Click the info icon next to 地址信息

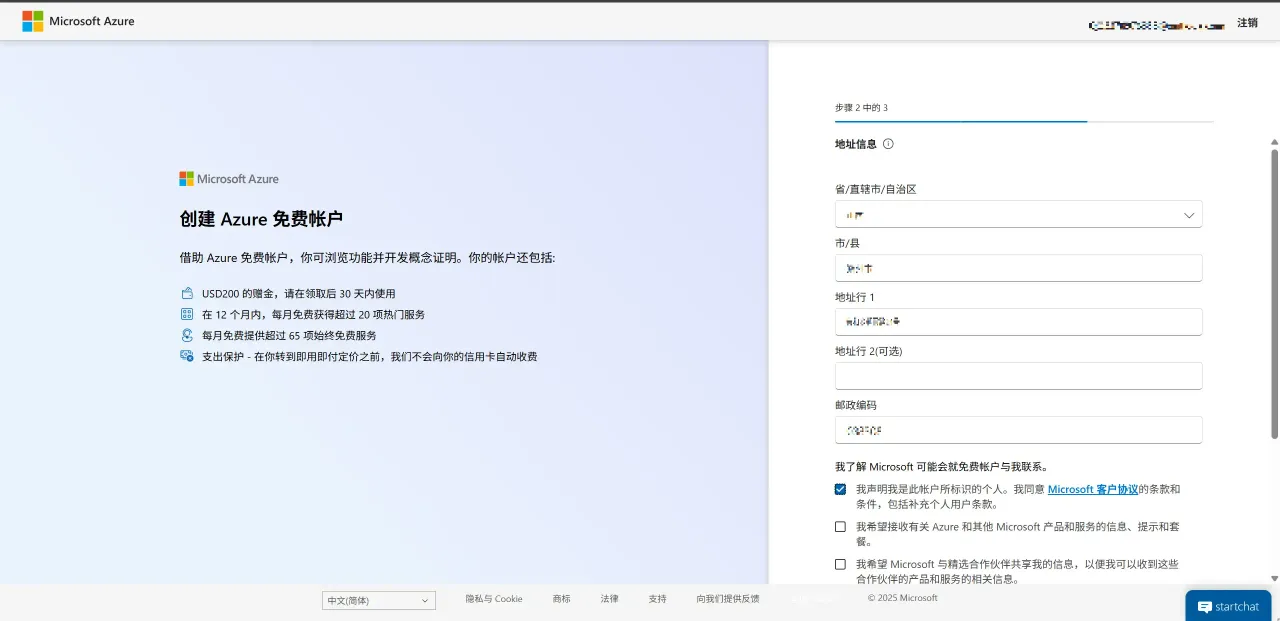pyautogui.click(x=888, y=144)
